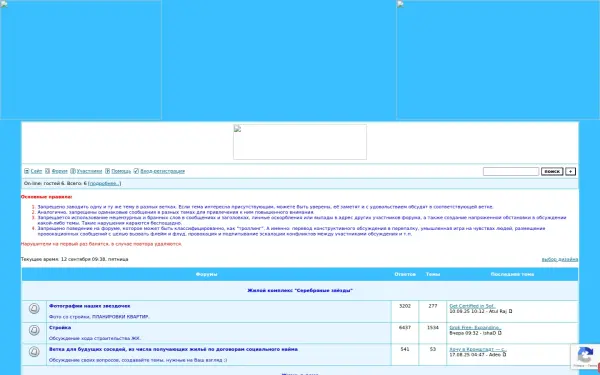
Task: Open the last-post icon after Adeo
Action: [x=504, y=355]
